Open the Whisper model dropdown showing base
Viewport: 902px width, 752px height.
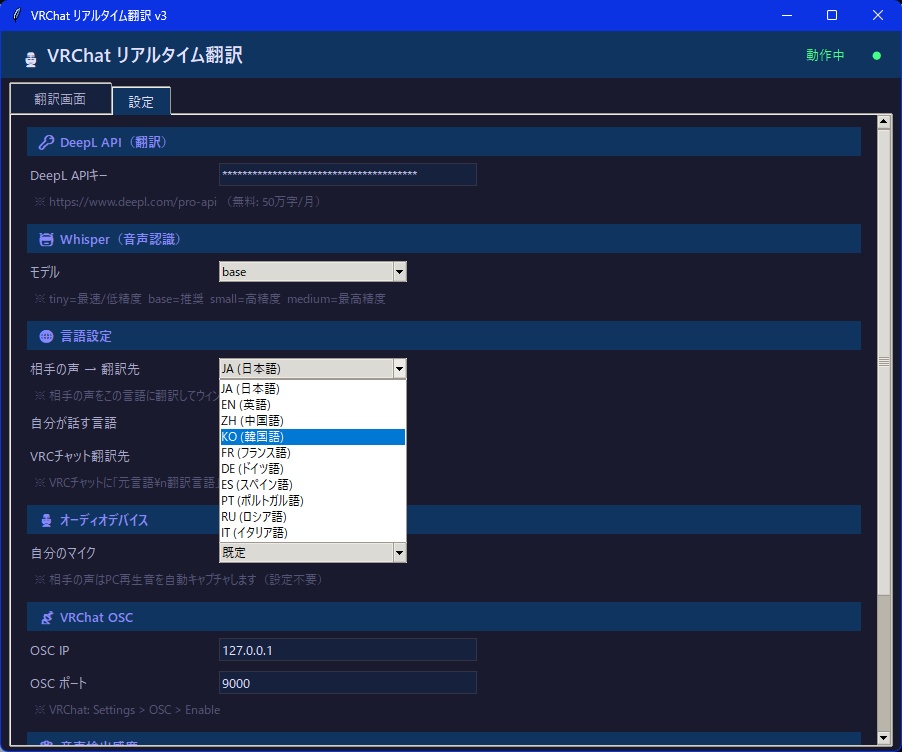tap(398, 271)
